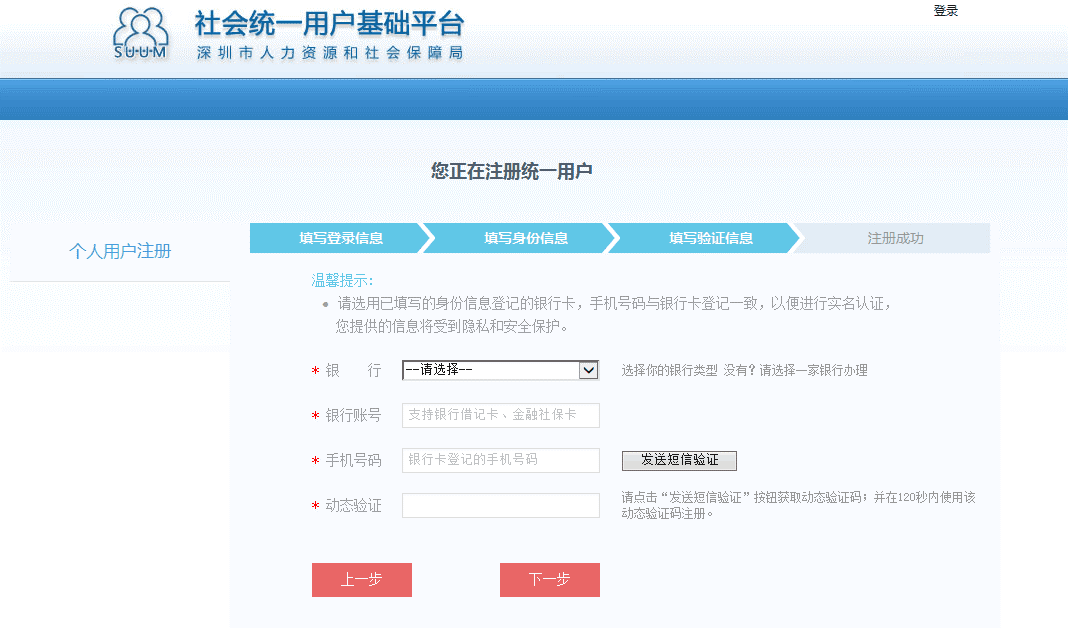This screenshot has height=628, width=1068.
Task: Focus the 手机号码 phone number field
Action: point(500,460)
